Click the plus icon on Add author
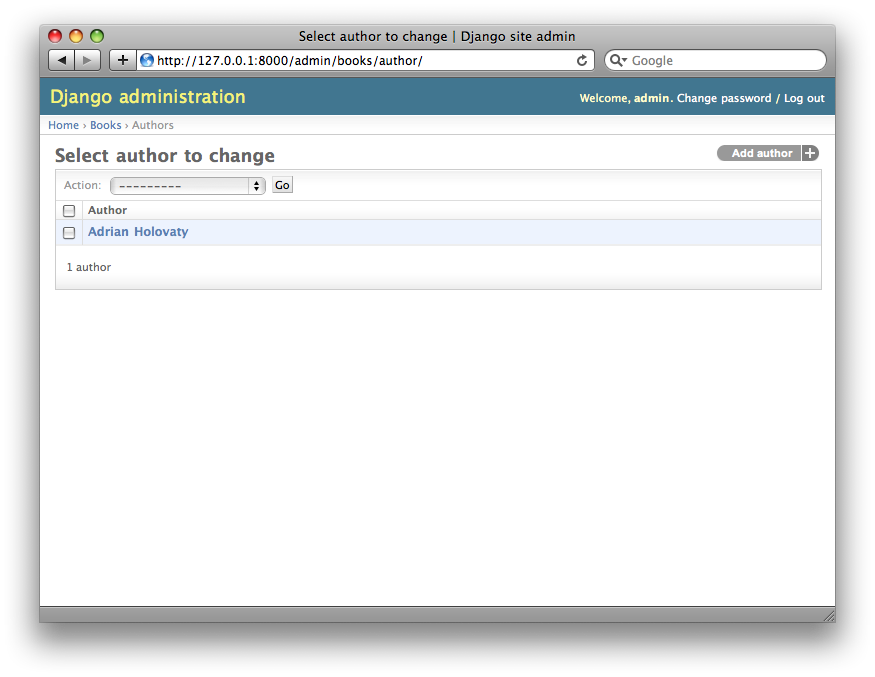Viewport: 875px width, 677px height. (811, 153)
